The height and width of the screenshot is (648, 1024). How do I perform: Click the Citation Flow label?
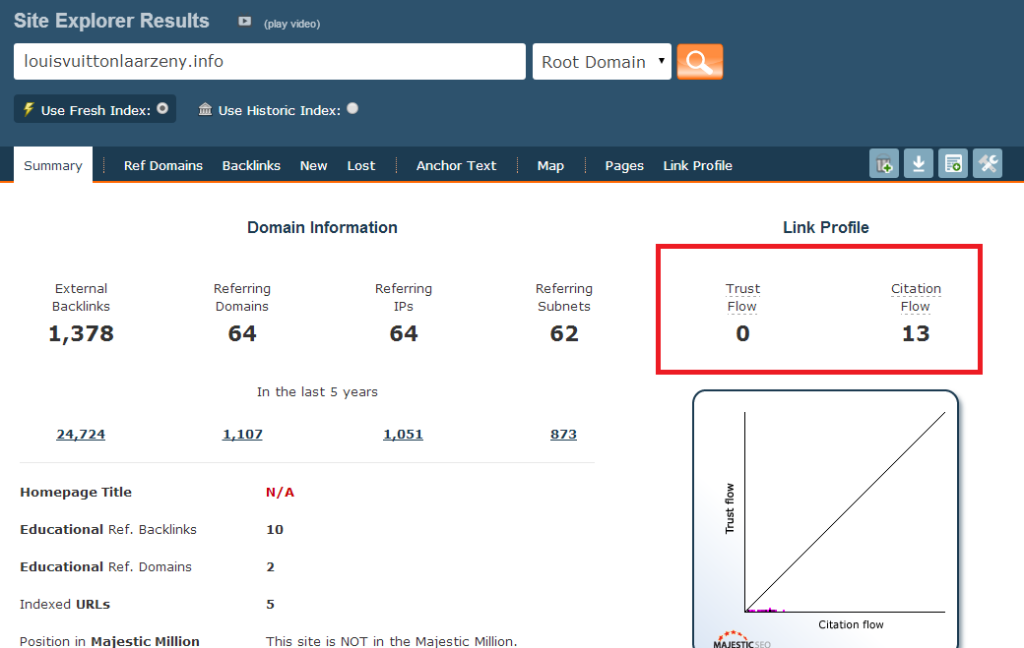(916, 297)
